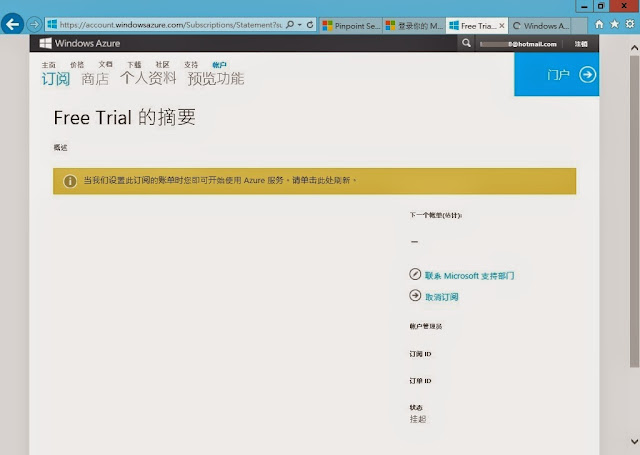The image size is (640, 455).
Task: Click the 帐户管理员 label
Action: (x=426, y=326)
